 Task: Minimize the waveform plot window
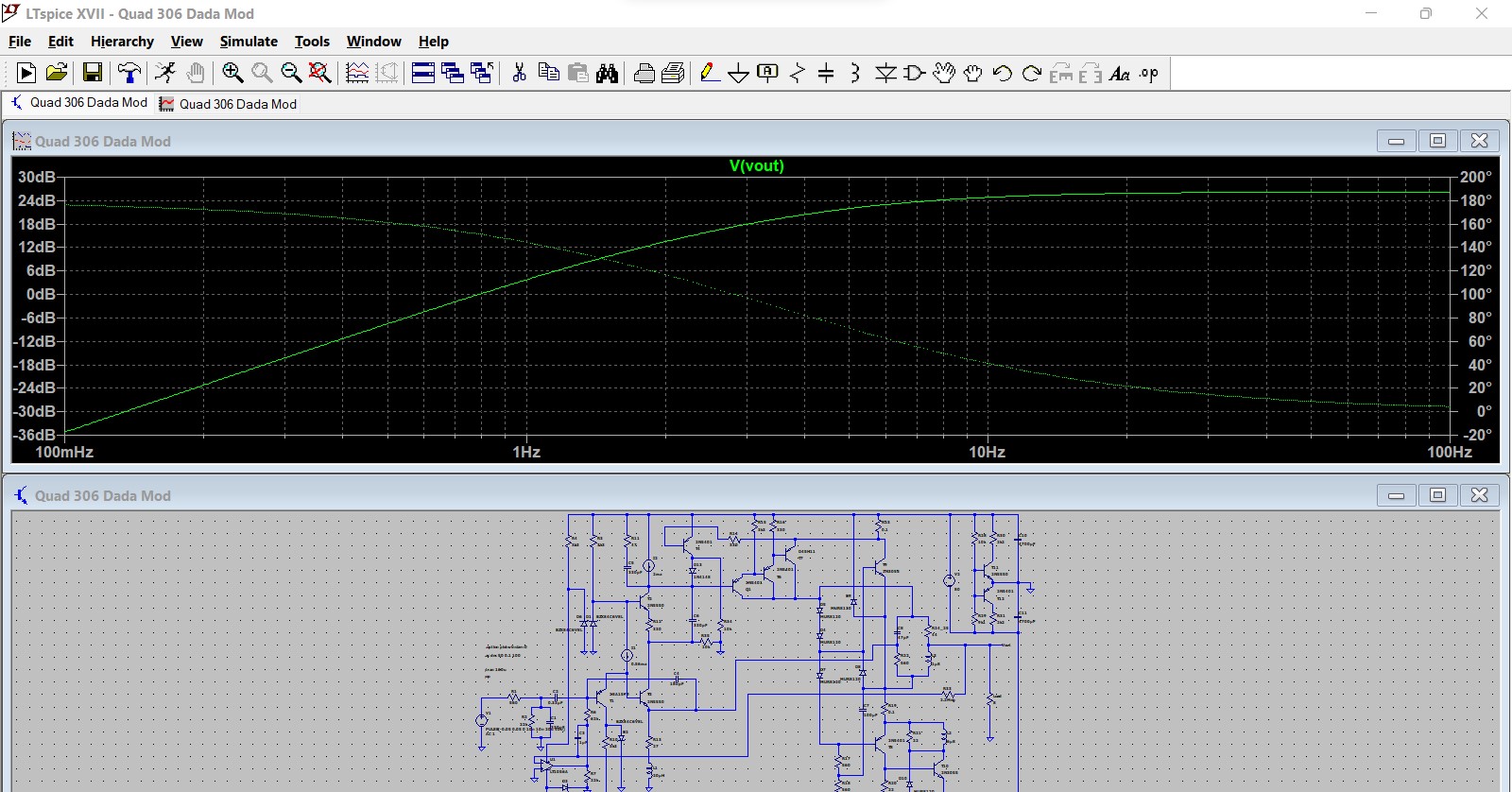[x=1396, y=141]
